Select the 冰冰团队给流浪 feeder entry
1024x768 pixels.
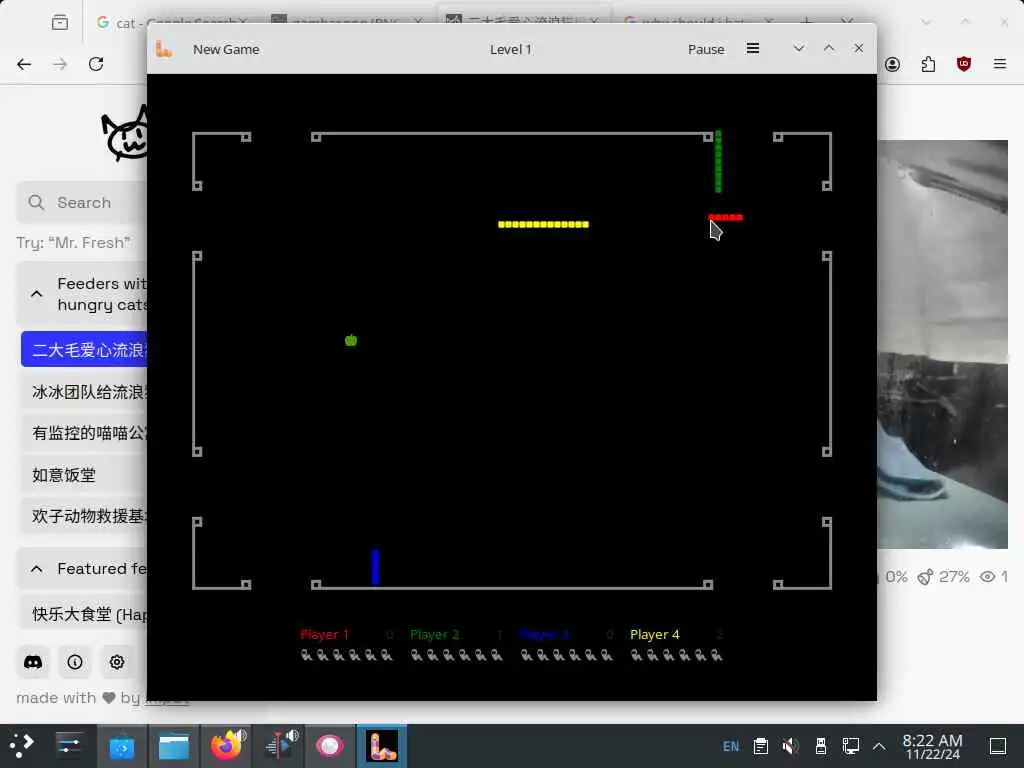click(x=84, y=391)
